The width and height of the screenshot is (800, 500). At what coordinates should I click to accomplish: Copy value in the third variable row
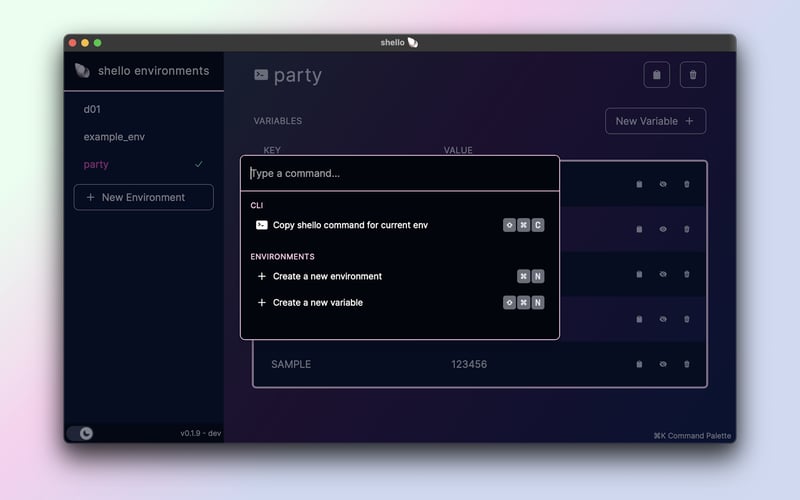639,274
